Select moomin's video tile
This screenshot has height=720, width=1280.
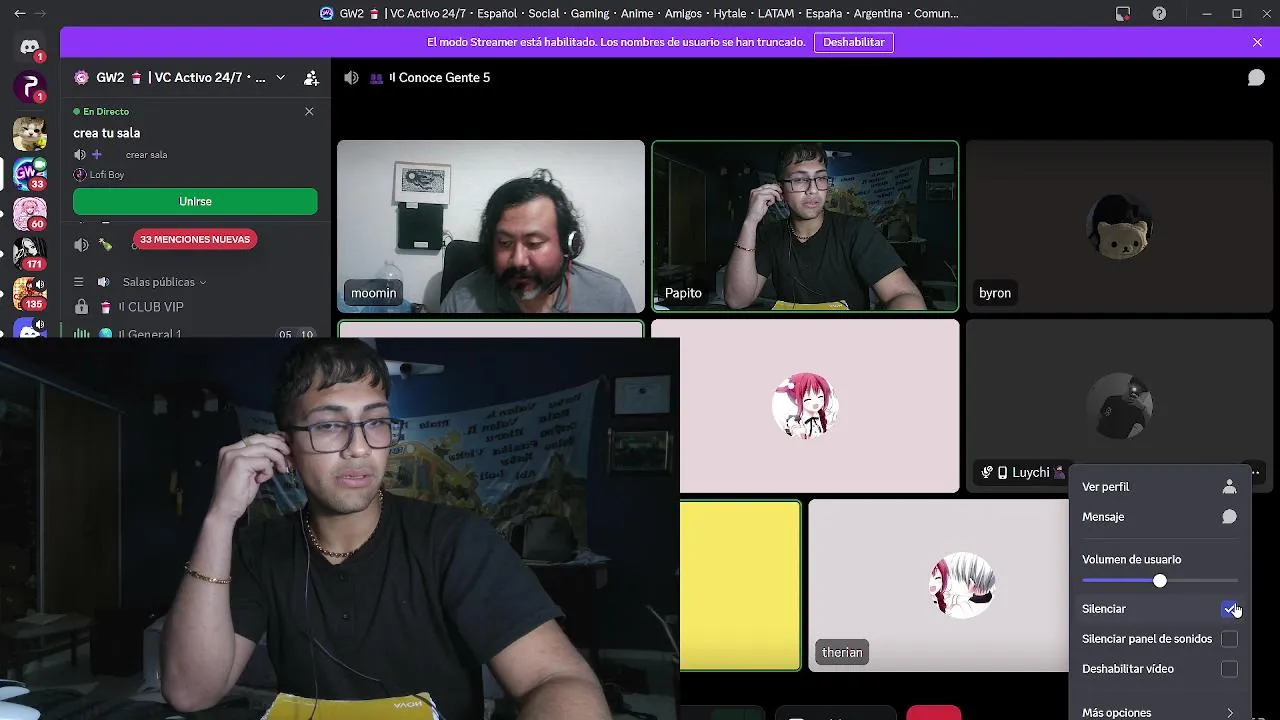click(x=491, y=226)
